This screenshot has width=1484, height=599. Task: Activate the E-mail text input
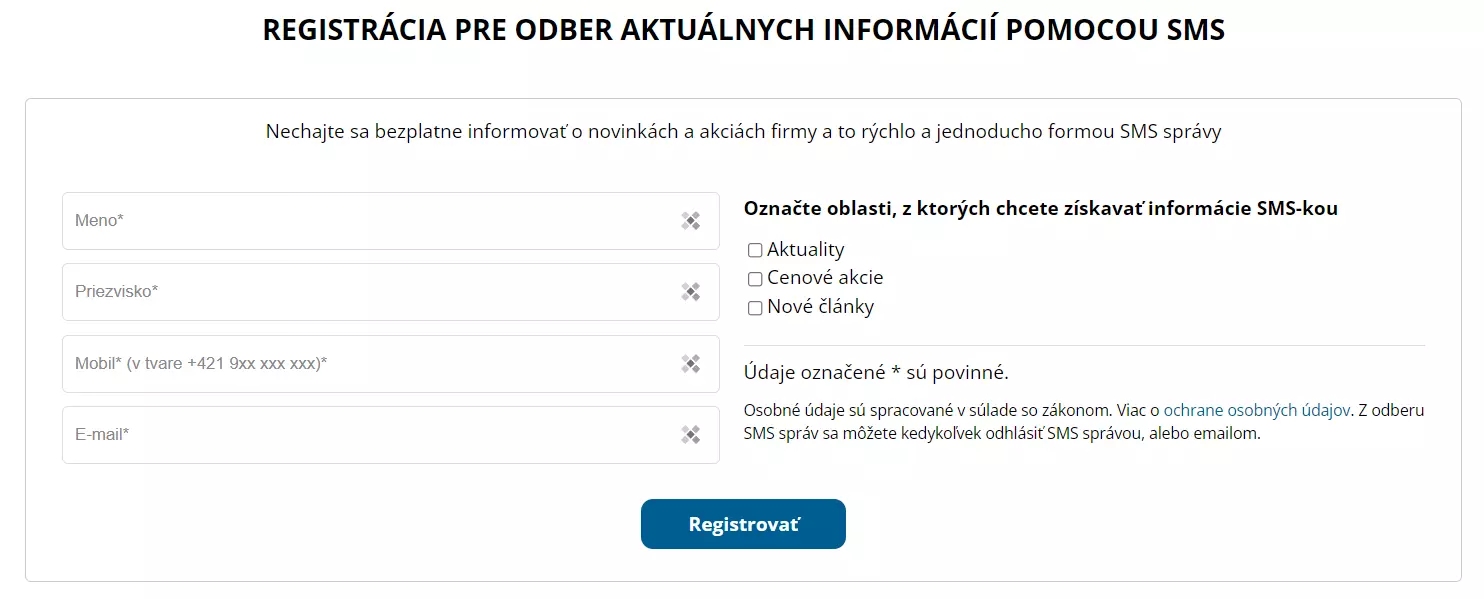pyautogui.click(x=390, y=435)
